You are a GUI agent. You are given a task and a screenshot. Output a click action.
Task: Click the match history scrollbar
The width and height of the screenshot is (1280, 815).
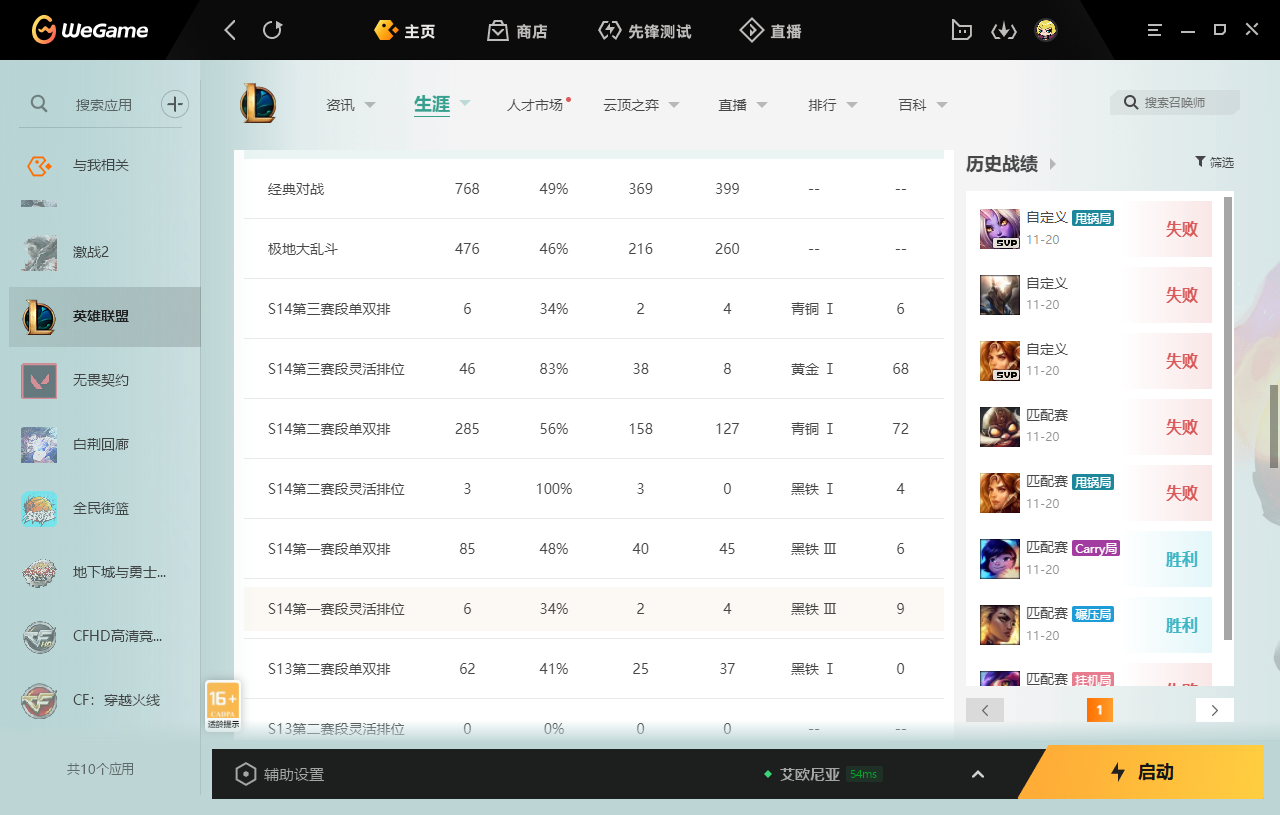click(x=1228, y=420)
